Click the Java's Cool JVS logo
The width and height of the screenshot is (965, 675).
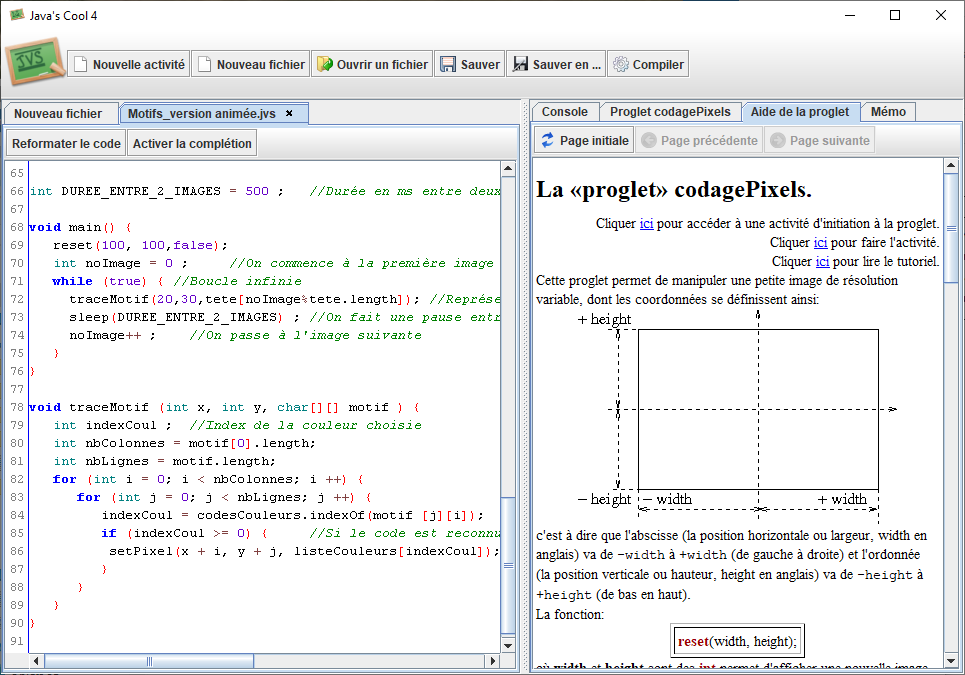[35, 62]
